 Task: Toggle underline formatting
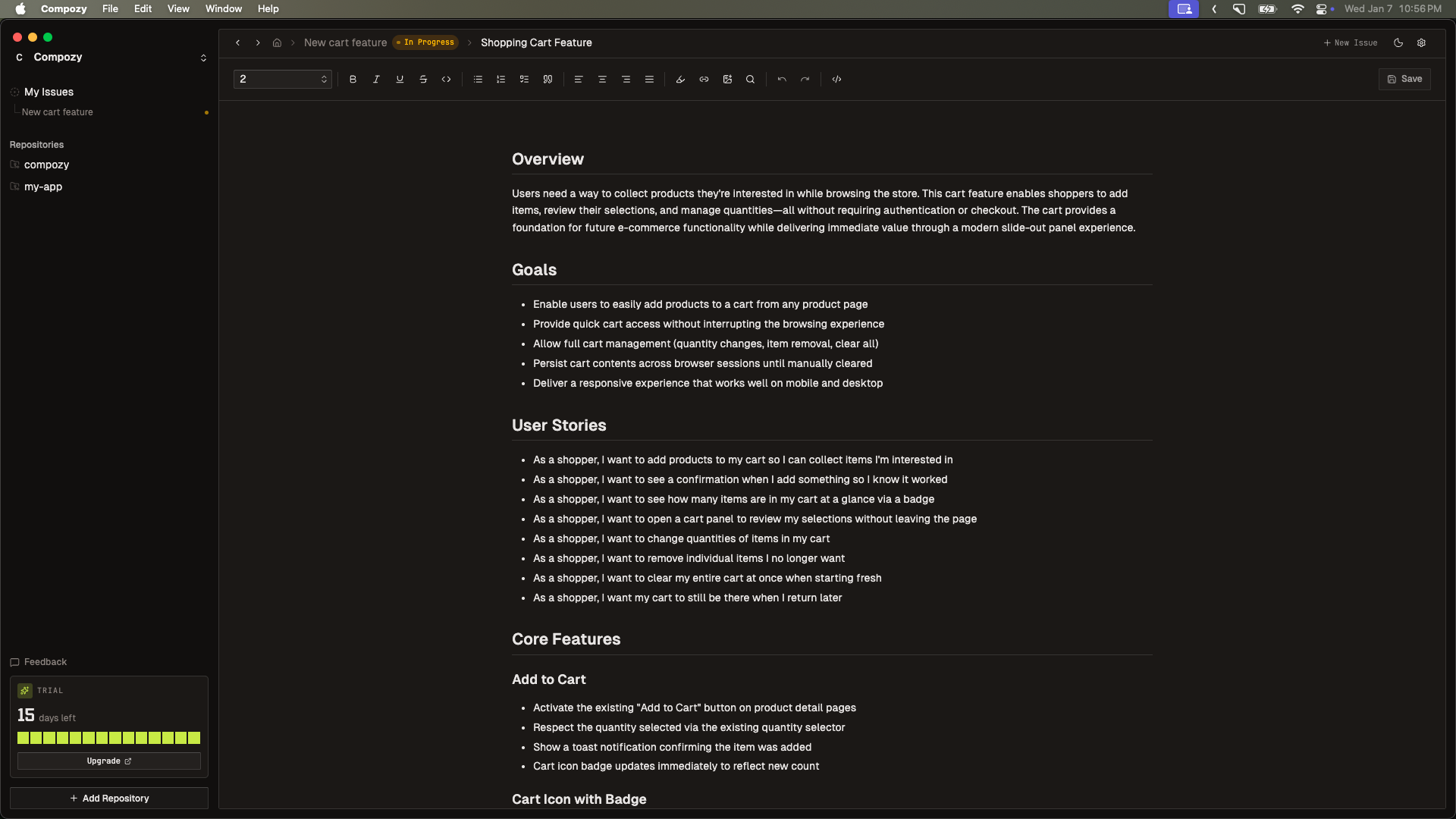tap(400, 79)
